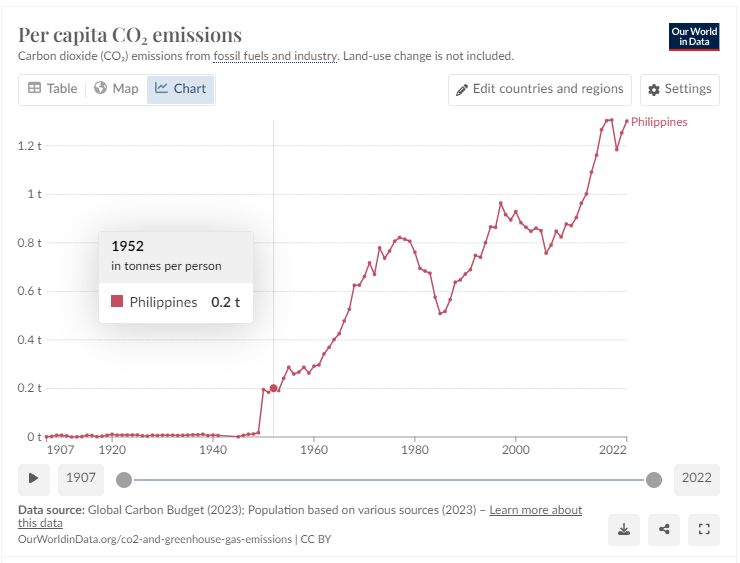
Task: Open the fossil fuels and industry link
Action: pyautogui.click(x=275, y=56)
